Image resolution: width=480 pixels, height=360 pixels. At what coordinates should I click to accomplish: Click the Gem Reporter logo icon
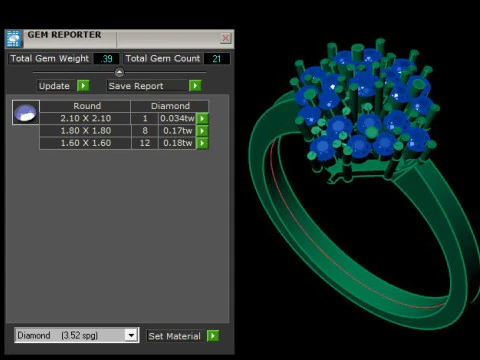coord(14,39)
